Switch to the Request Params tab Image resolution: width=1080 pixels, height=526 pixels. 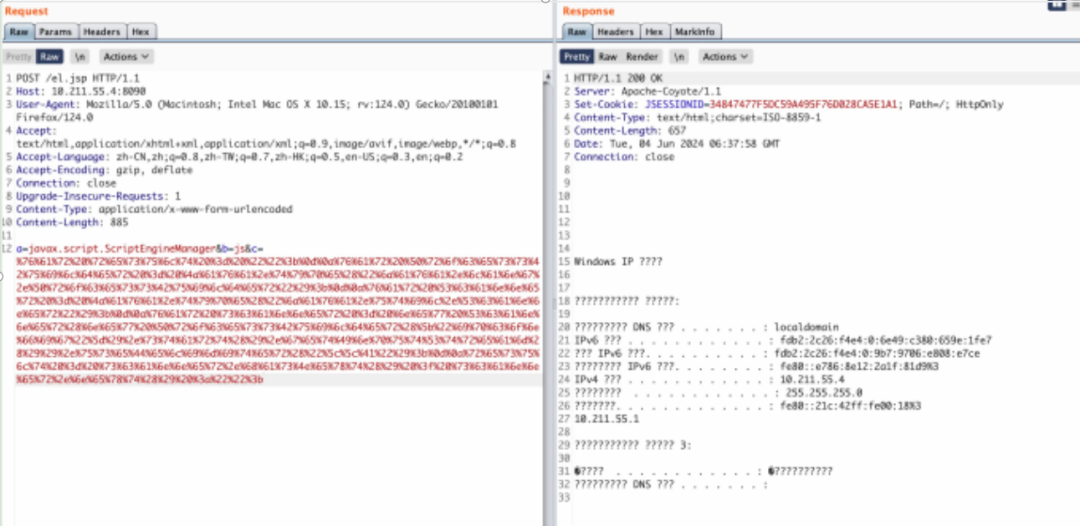pos(55,32)
